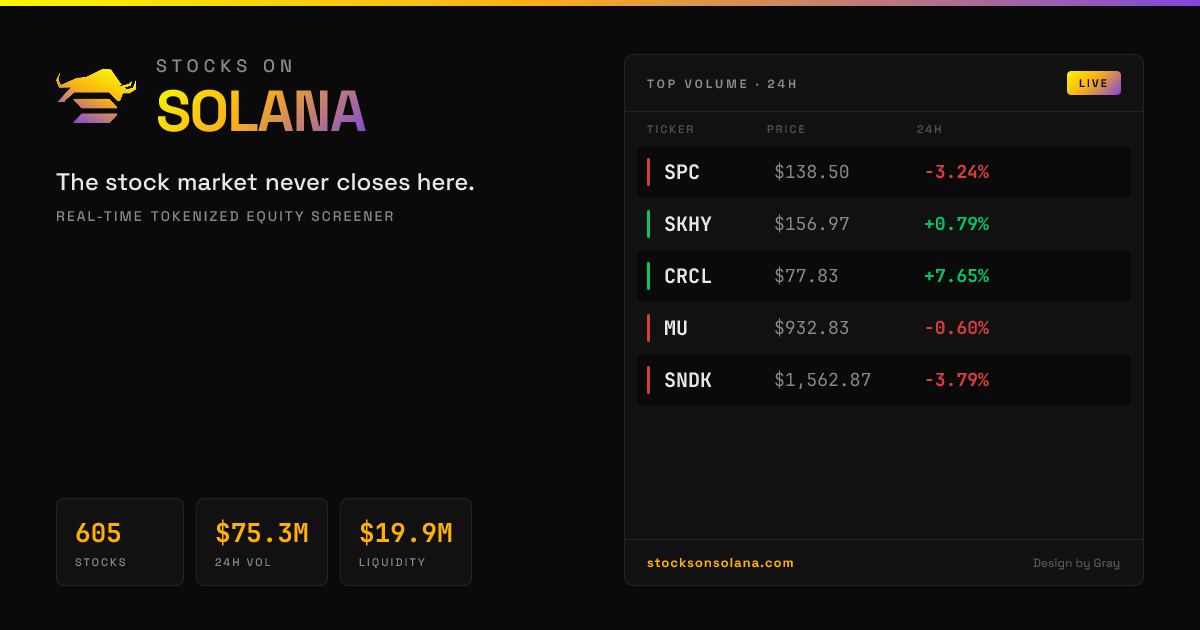Click the golden bull logo icon
Viewport: 1200px width, 630px height.
(96, 97)
